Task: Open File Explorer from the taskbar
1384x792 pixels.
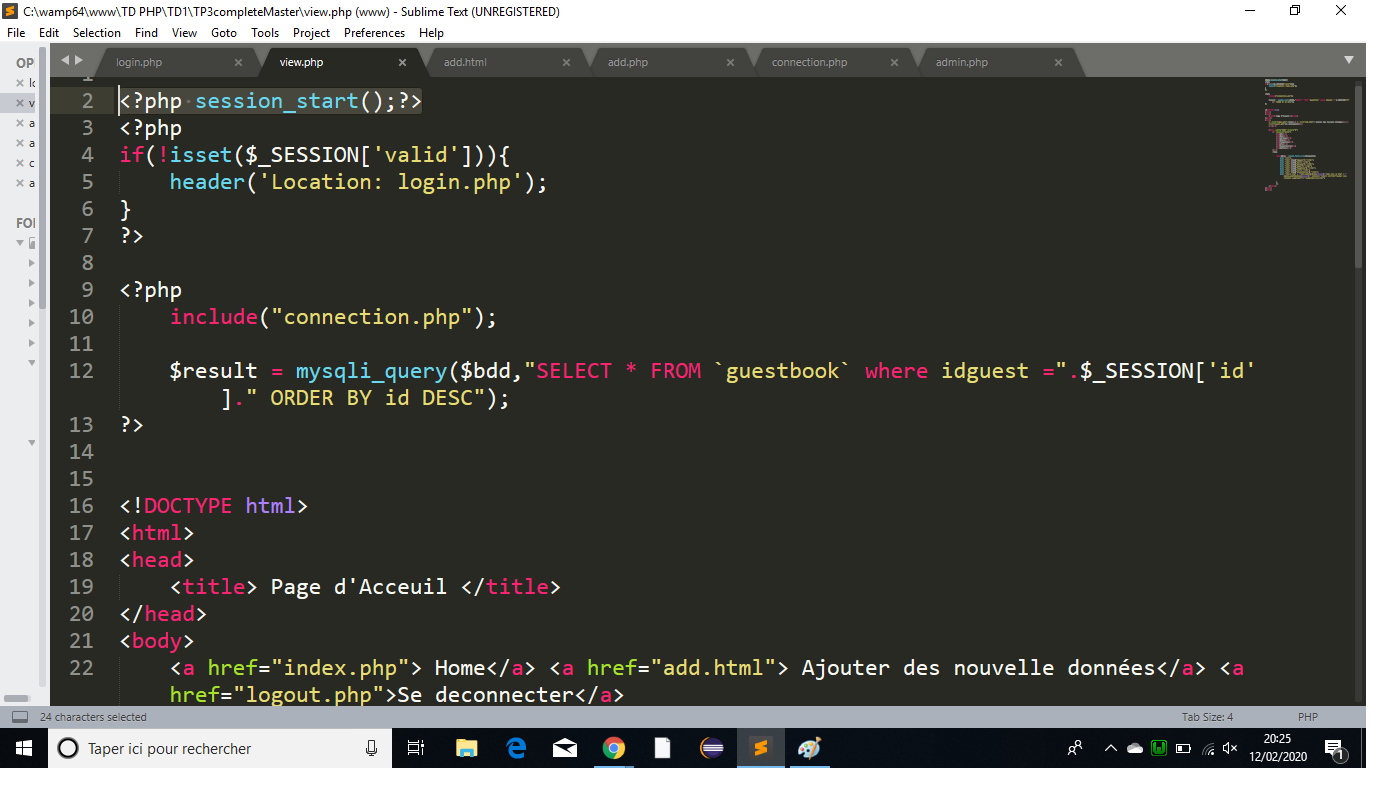Action: point(466,748)
